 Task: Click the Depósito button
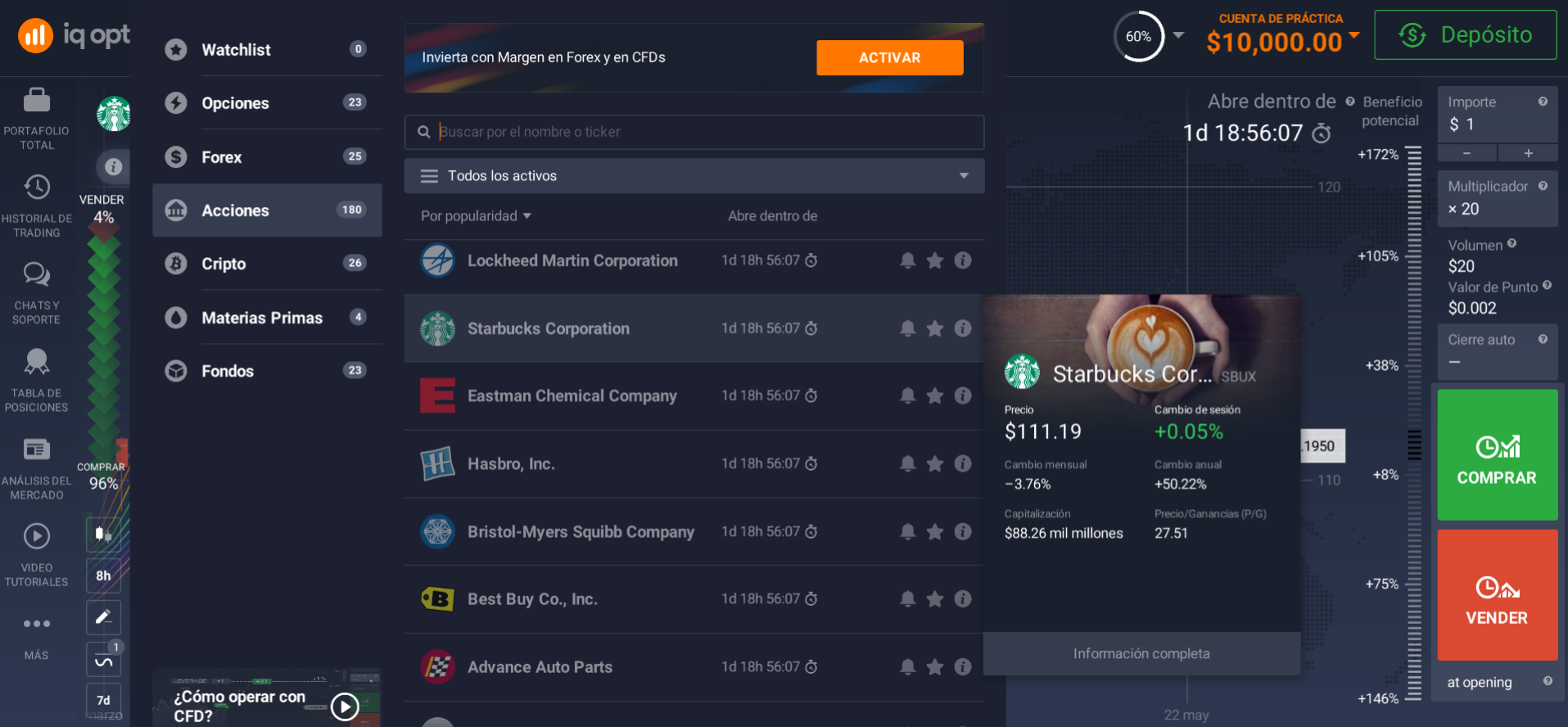click(x=1466, y=34)
